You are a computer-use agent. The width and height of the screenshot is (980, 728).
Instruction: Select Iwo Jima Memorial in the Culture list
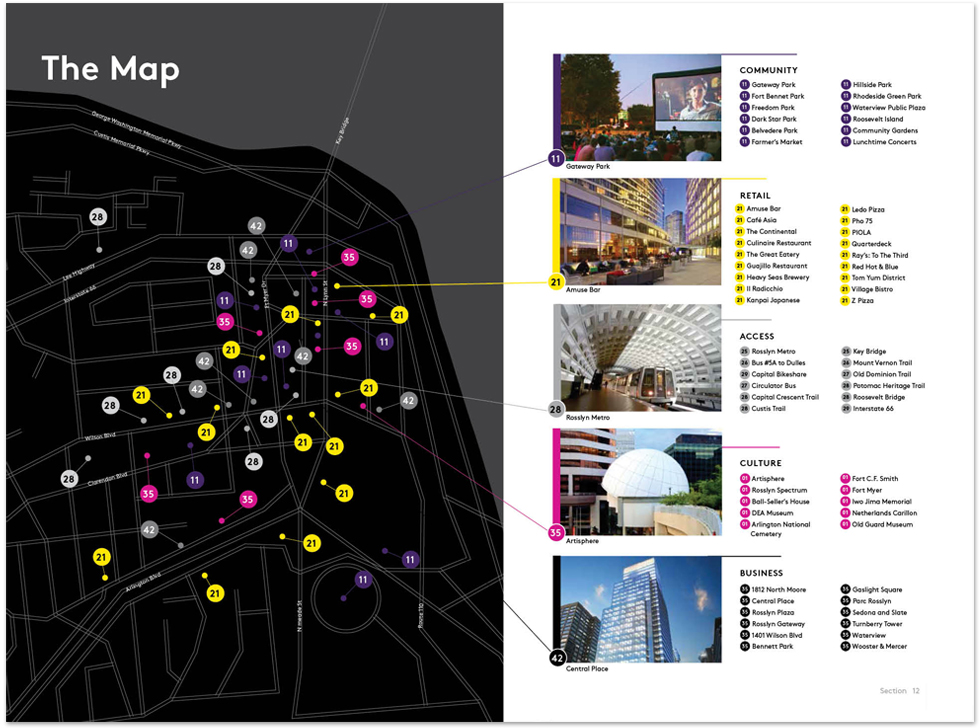point(881,501)
